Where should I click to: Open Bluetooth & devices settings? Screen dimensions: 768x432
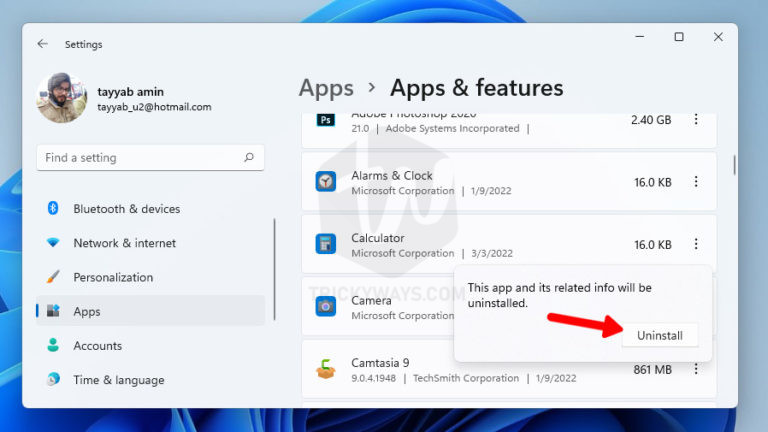click(x=150, y=209)
